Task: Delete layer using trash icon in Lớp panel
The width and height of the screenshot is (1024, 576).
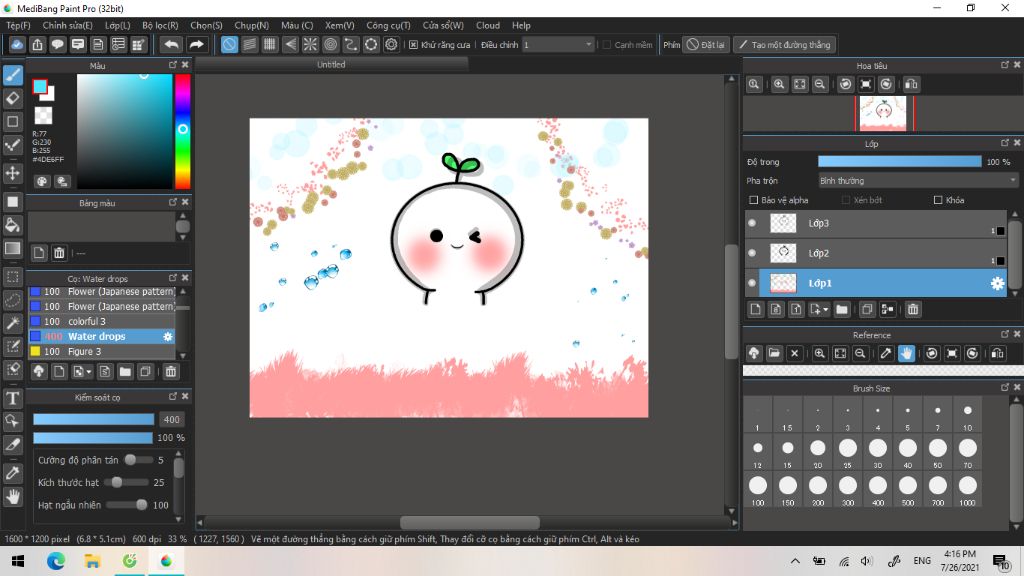Action: [913, 310]
